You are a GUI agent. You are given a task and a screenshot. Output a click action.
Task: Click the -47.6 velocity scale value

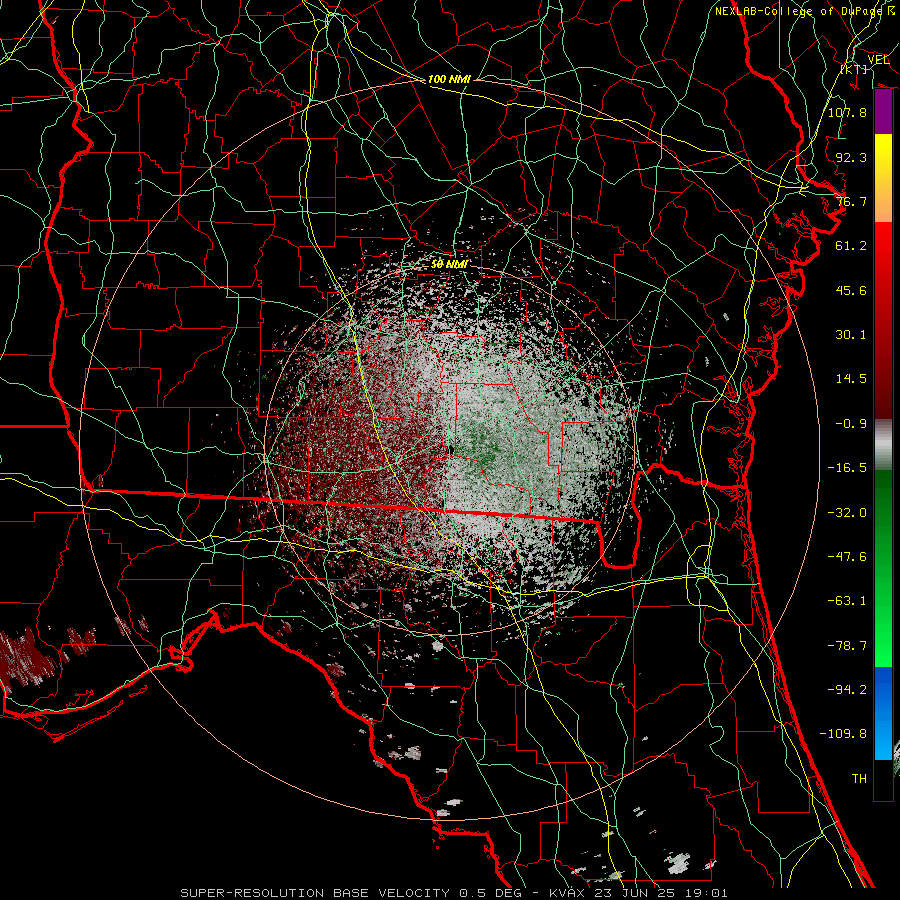click(847, 557)
